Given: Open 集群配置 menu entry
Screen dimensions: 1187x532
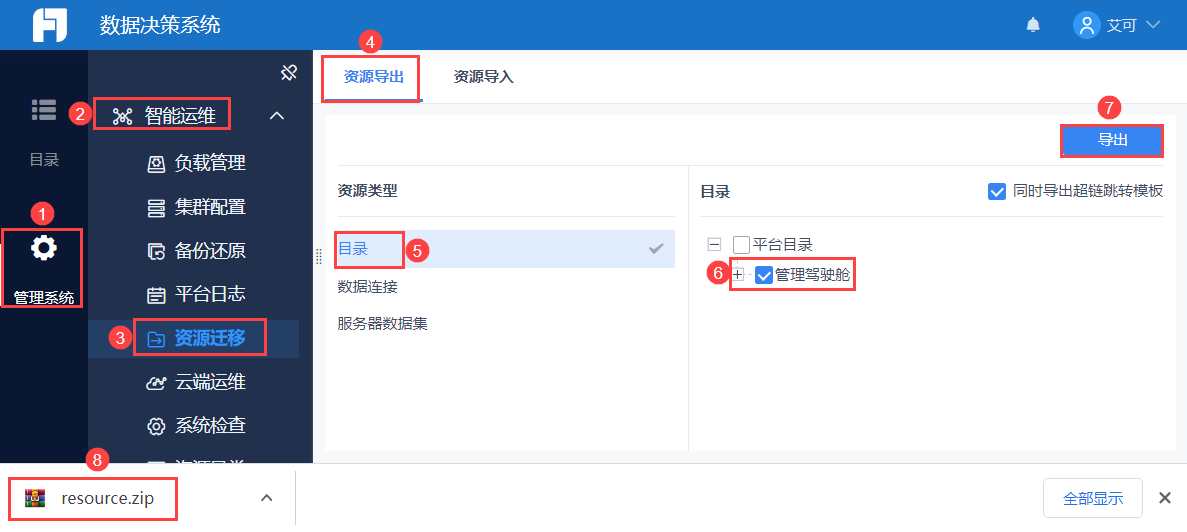Looking at the screenshot, I should coord(209,207).
